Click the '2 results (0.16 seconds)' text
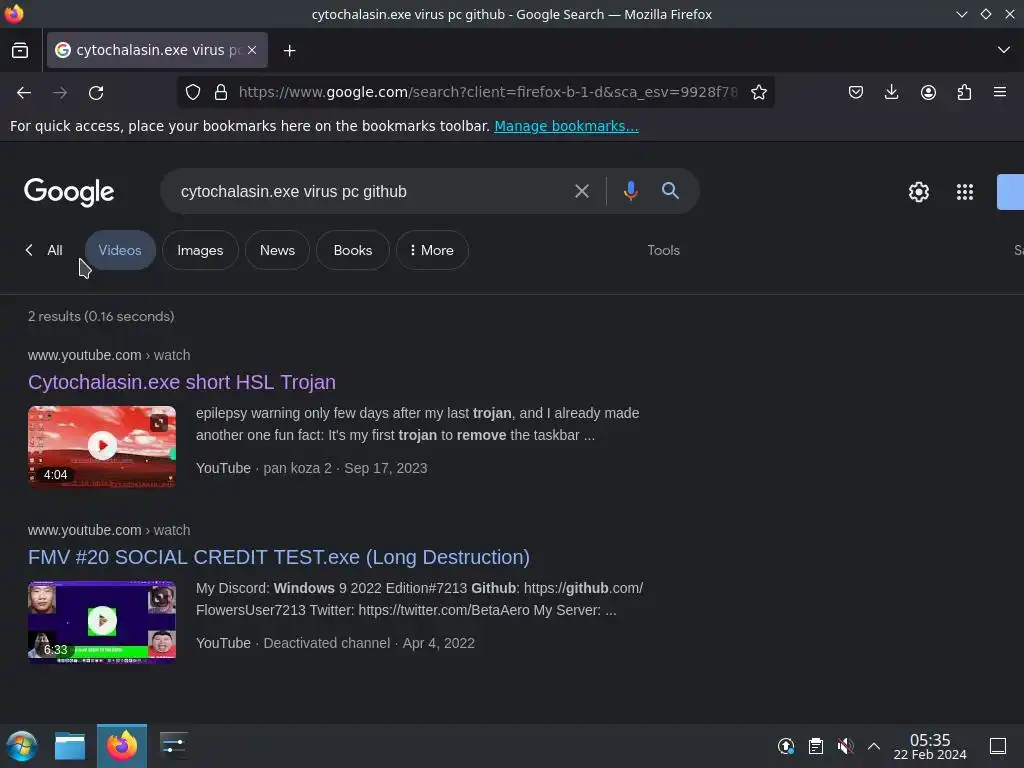The height and width of the screenshot is (768, 1024). coord(101,317)
